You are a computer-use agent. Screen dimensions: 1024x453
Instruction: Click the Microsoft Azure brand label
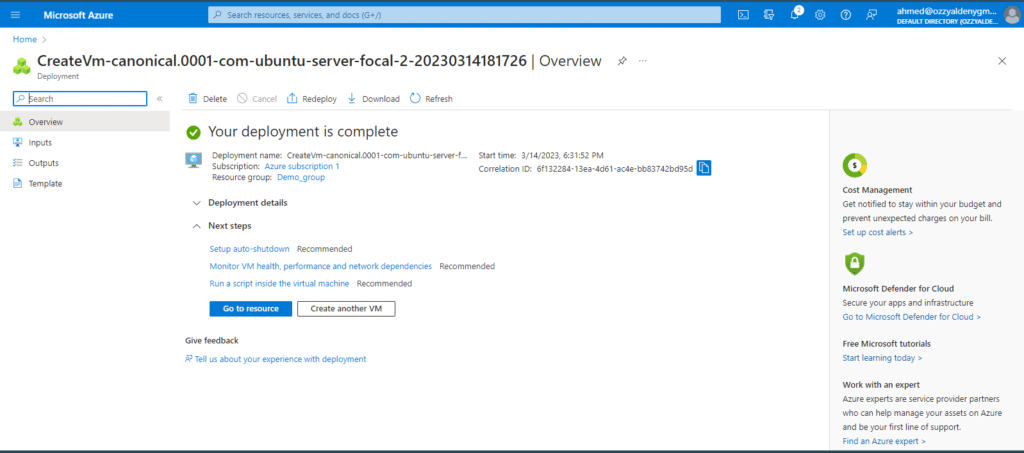tap(78, 15)
